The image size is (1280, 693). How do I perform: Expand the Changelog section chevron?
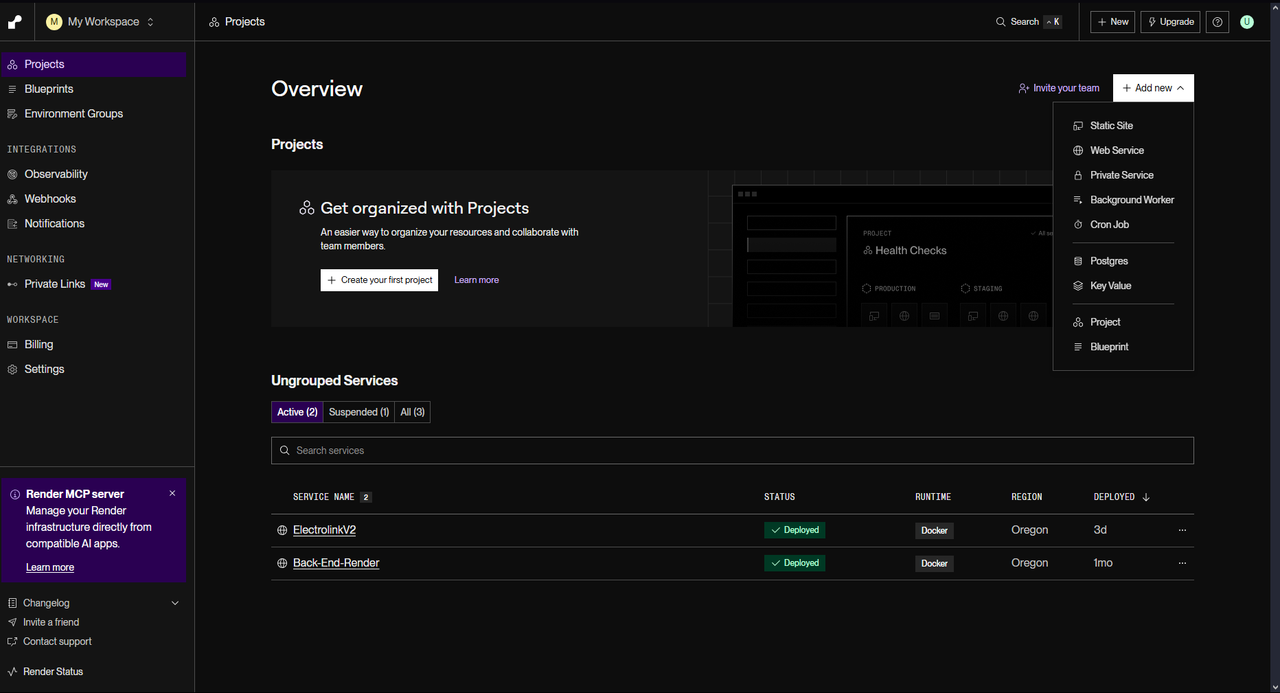175,603
